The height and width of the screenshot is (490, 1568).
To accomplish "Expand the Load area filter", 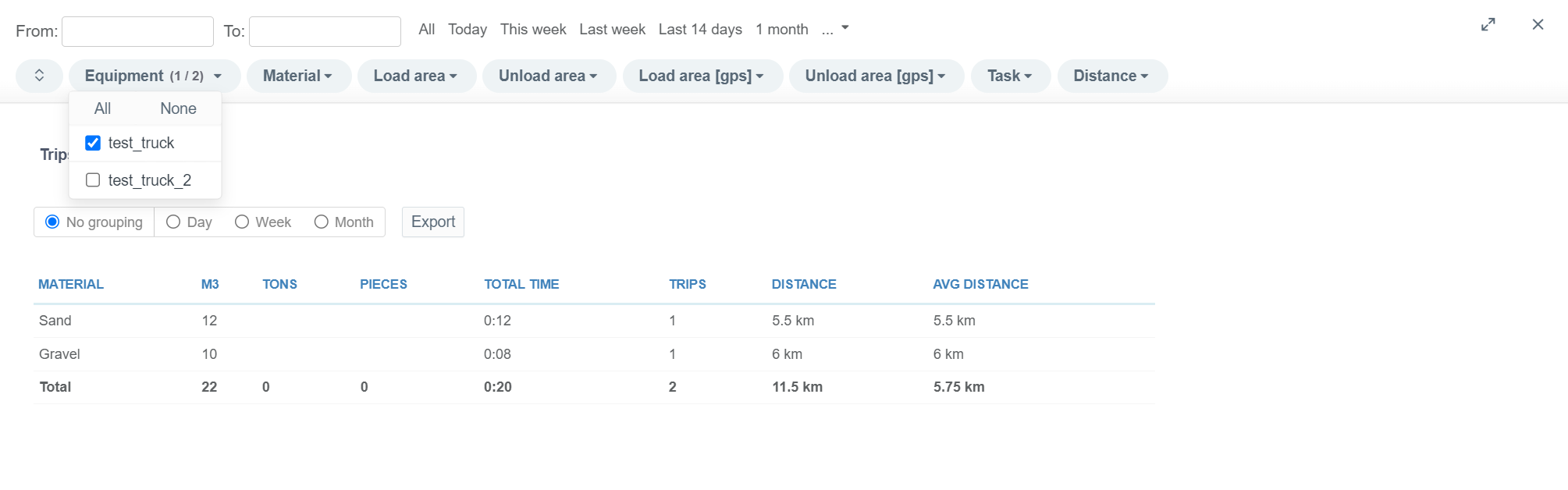I will (416, 76).
